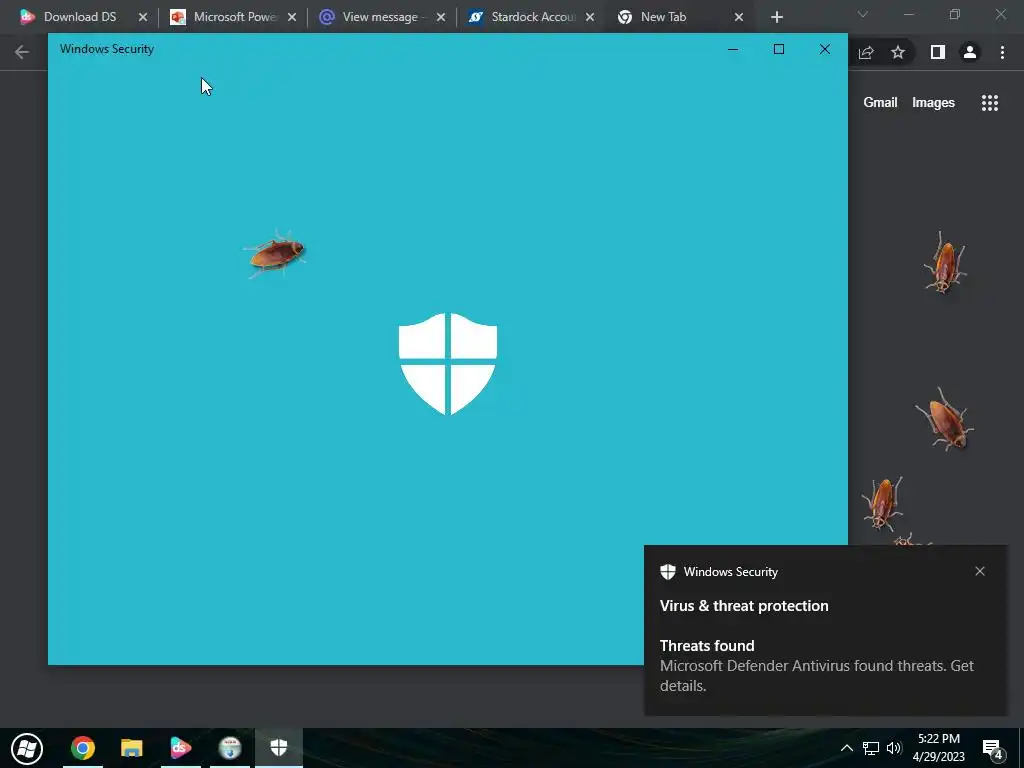Close the Windows Security window

[825, 49]
